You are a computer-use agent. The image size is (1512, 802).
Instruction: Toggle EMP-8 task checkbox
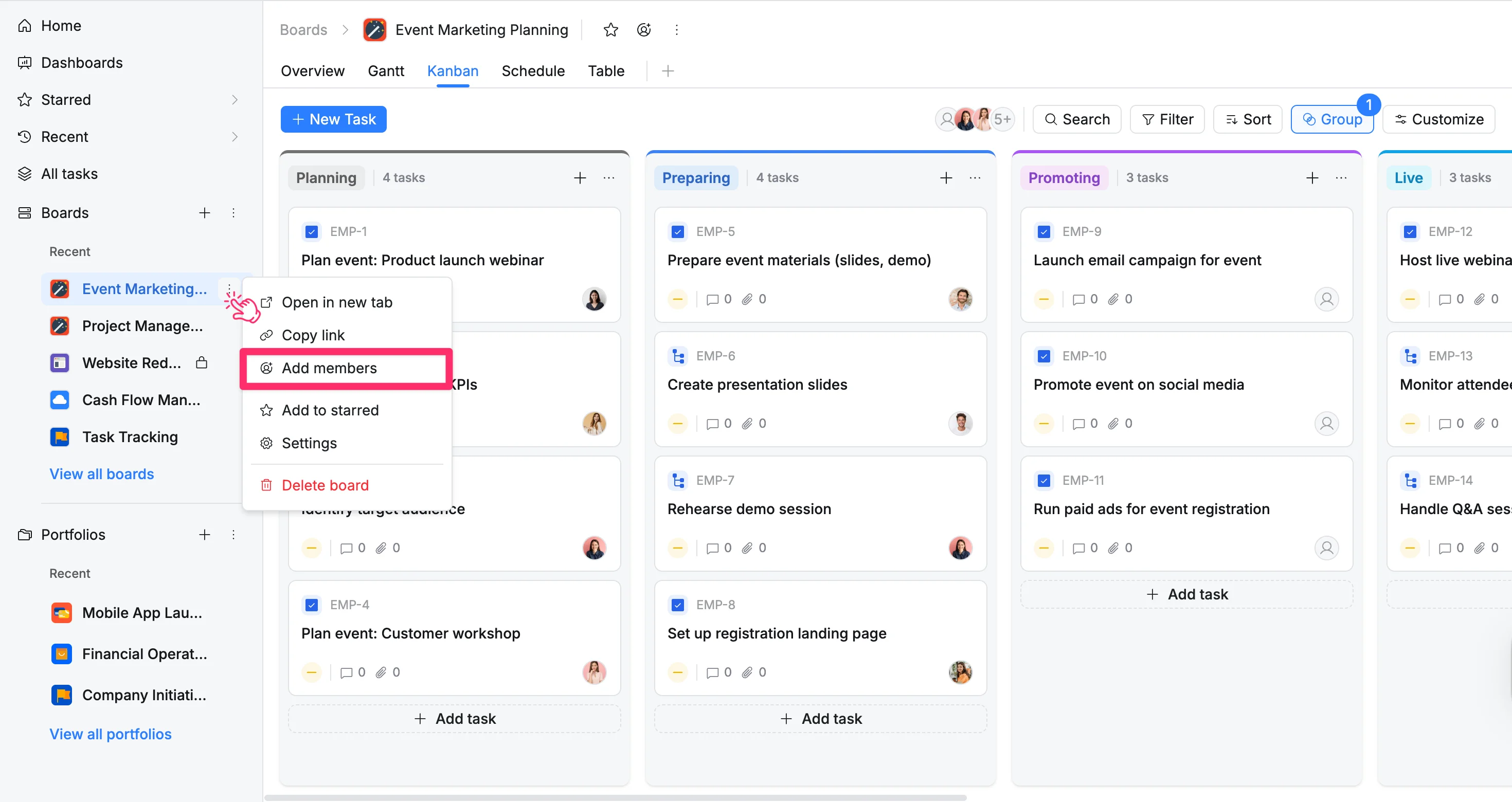pos(678,605)
